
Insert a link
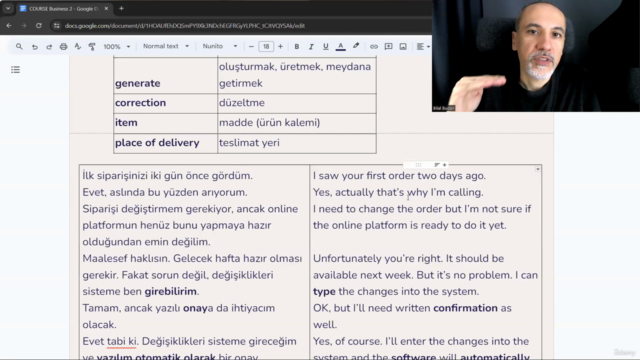point(374,47)
